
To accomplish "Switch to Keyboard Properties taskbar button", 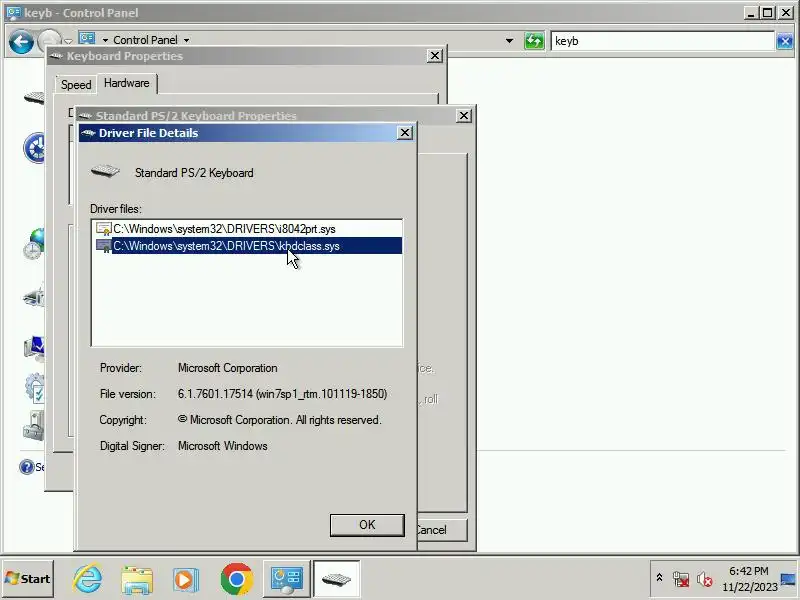I will pos(336,579).
